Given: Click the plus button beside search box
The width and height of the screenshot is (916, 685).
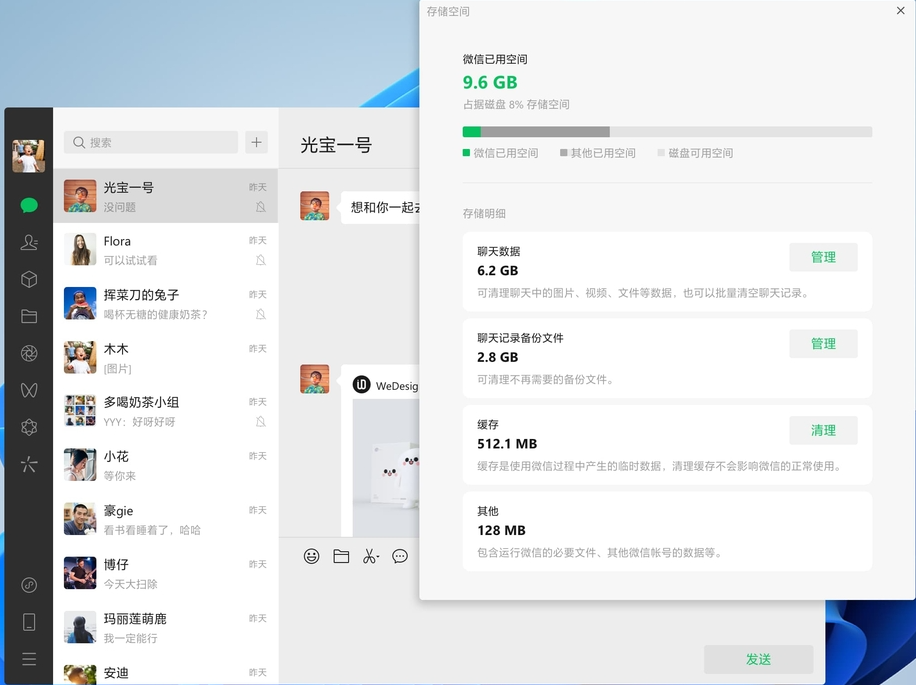Looking at the screenshot, I should [x=256, y=142].
